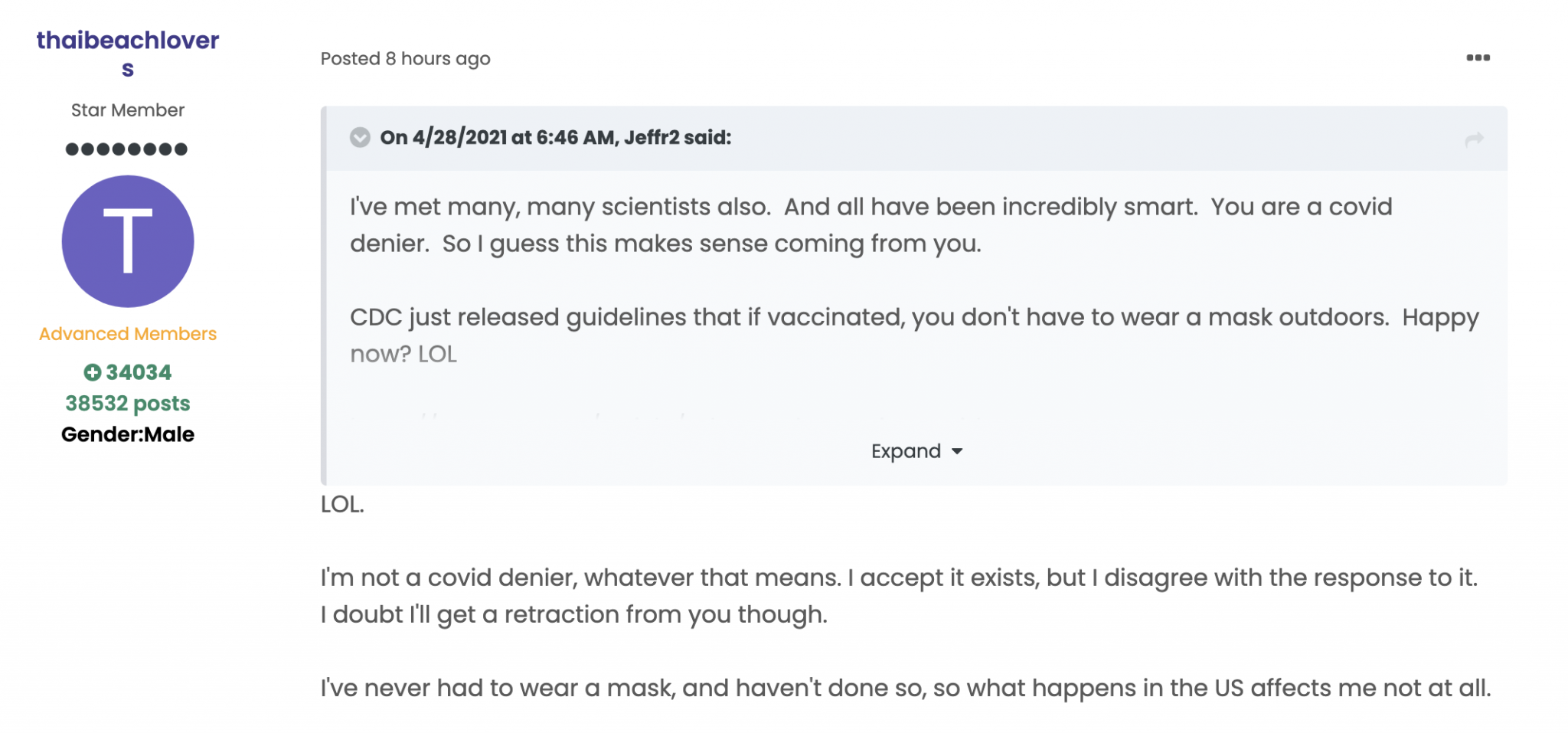Click the purple T avatar
Screen dimensions: 1568x733
(128, 241)
